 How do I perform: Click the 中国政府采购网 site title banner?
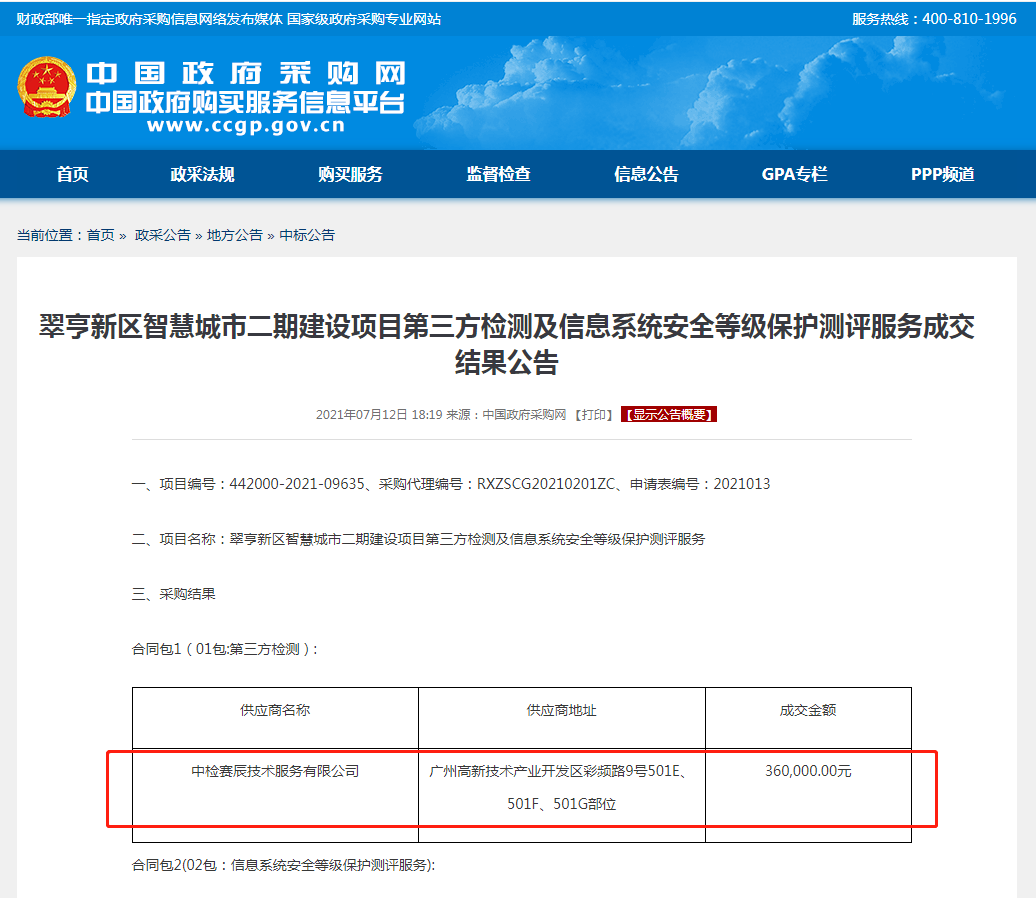(245, 75)
